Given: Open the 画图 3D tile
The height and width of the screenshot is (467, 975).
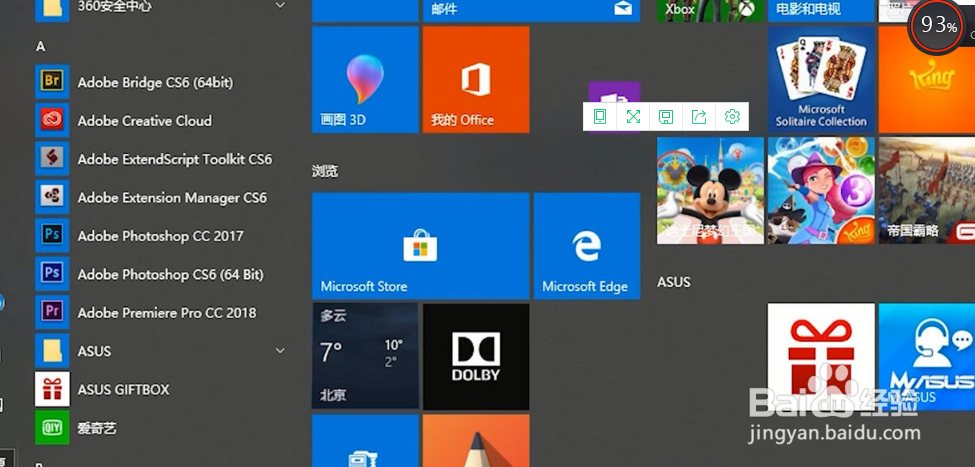Looking at the screenshot, I should click(x=365, y=80).
